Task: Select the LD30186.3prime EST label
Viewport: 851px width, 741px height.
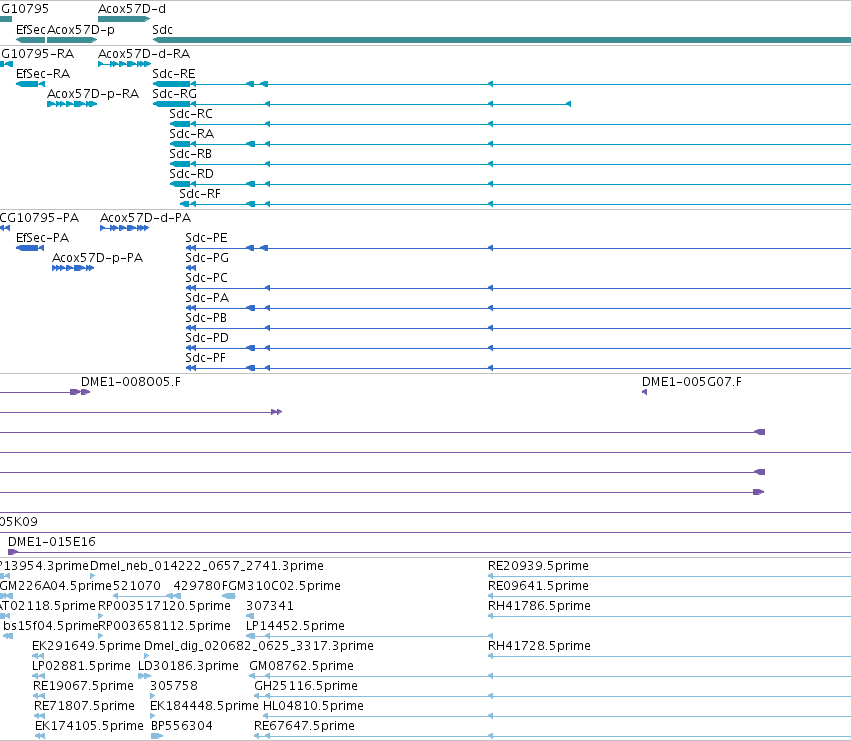Action: [x=188, y=666]
